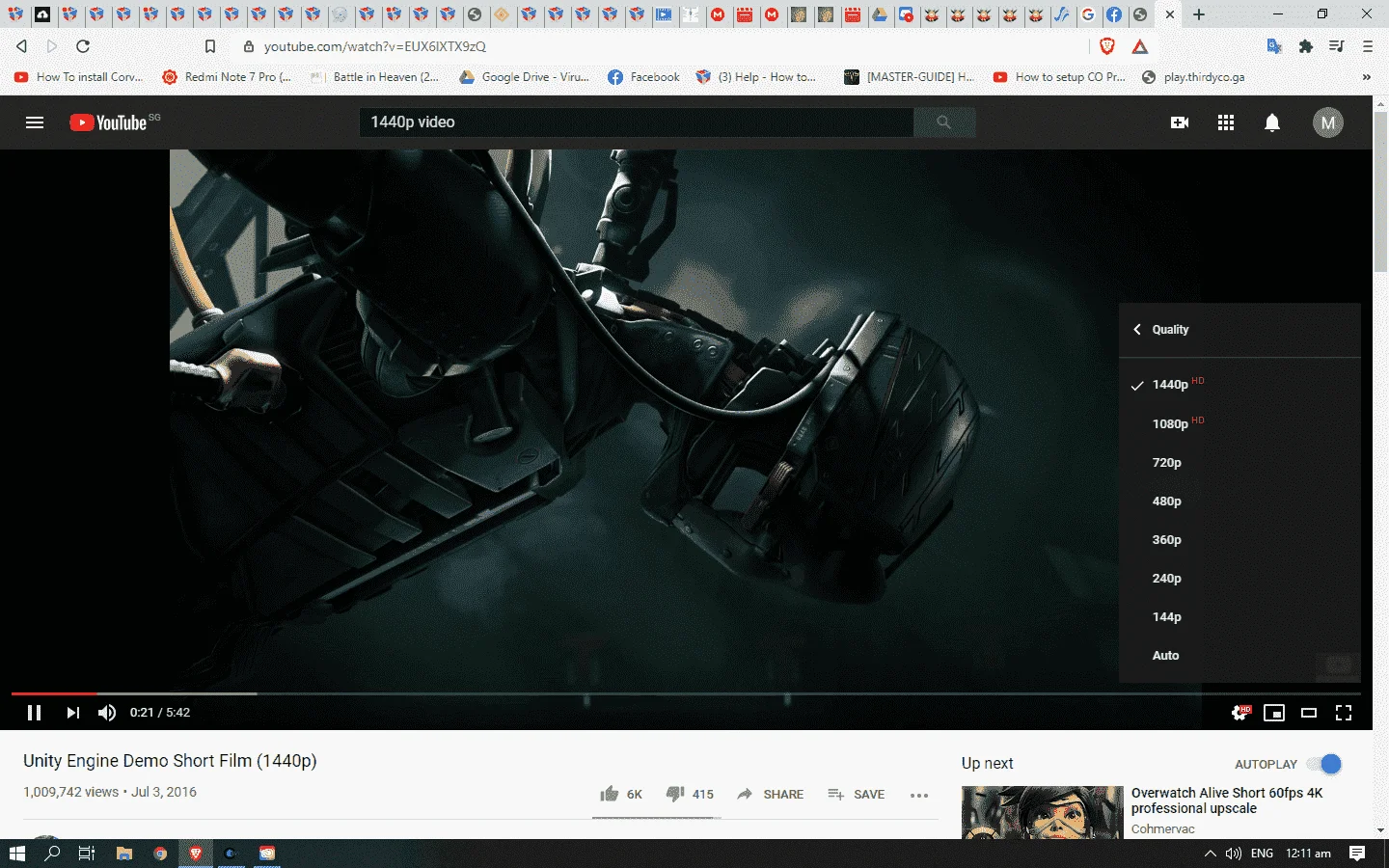The width and height of the screenshot is (1389, 868).
Task: Open the translate extension icon
Action: coord(1274,46)
